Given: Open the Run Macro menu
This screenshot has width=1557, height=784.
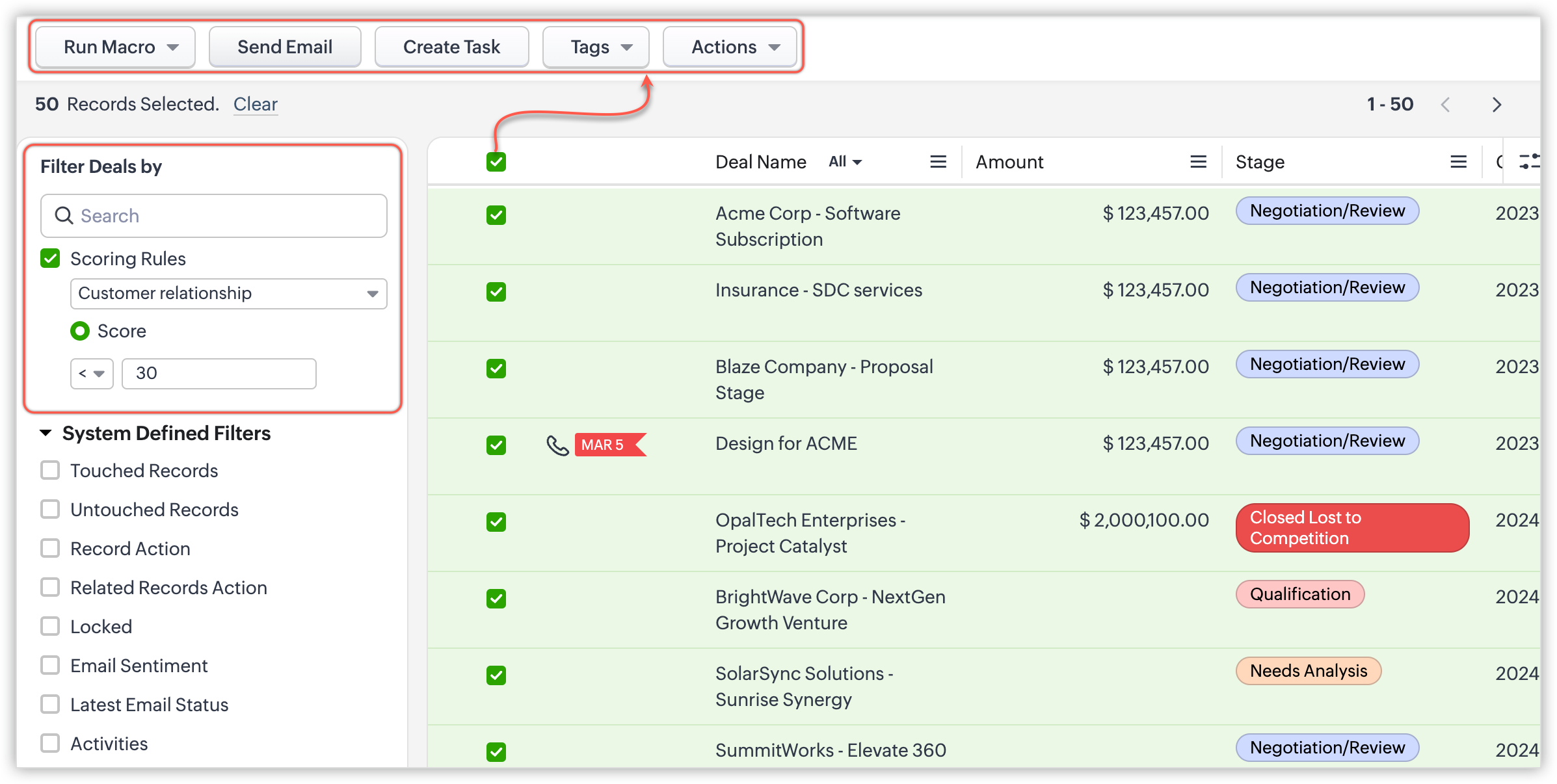Looking at the screenshot, I should click(x=116, y=47).
